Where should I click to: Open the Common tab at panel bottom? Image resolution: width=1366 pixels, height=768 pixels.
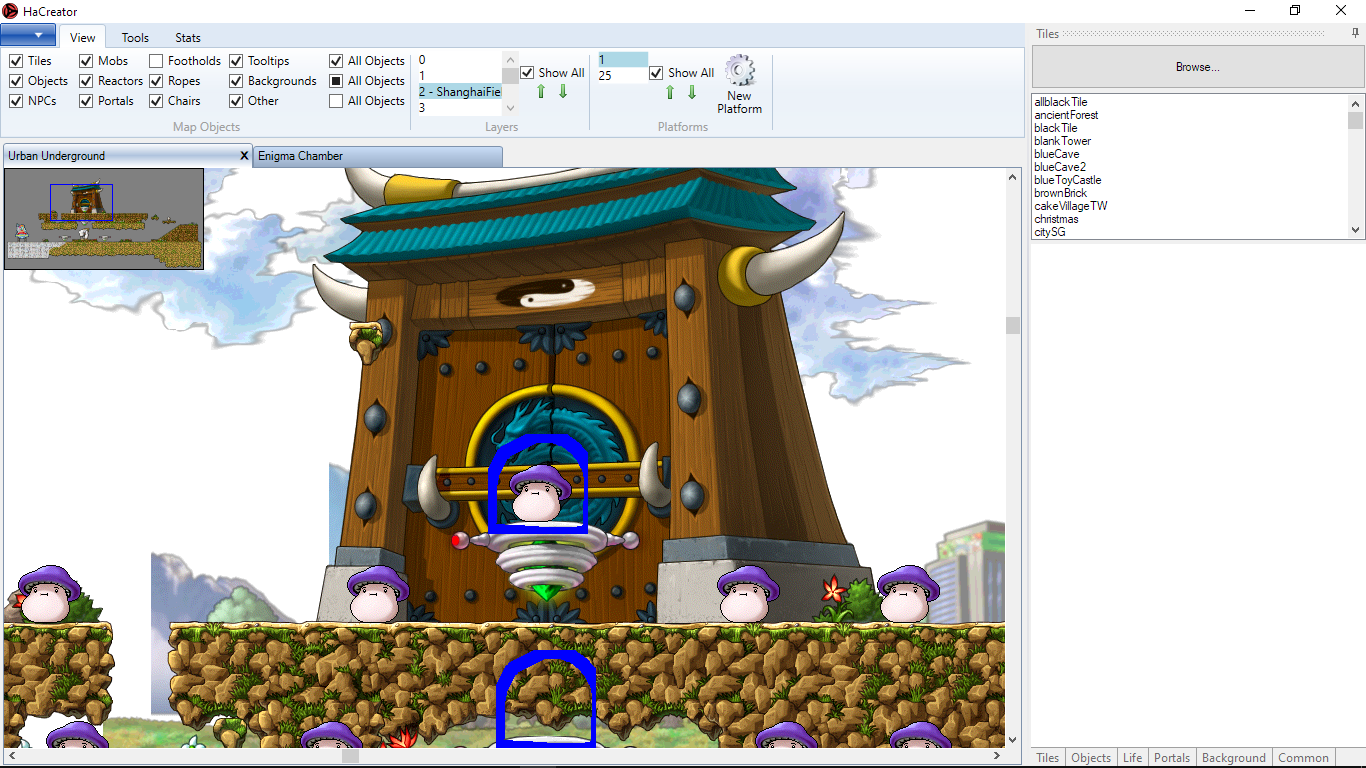(x=1304, y=758)
